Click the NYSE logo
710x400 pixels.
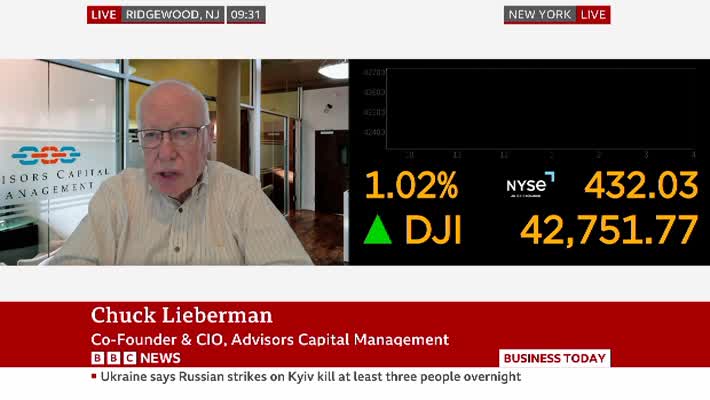click(x=530, y=185)
